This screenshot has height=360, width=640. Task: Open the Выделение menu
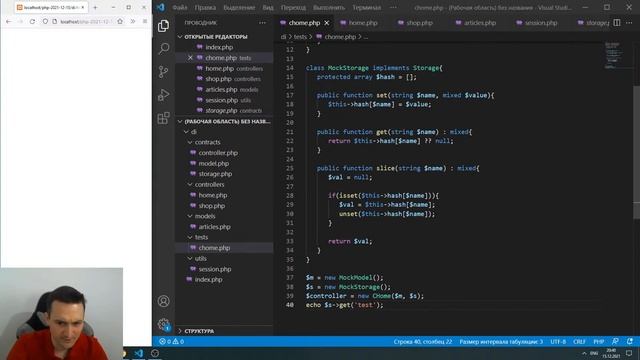239,7
